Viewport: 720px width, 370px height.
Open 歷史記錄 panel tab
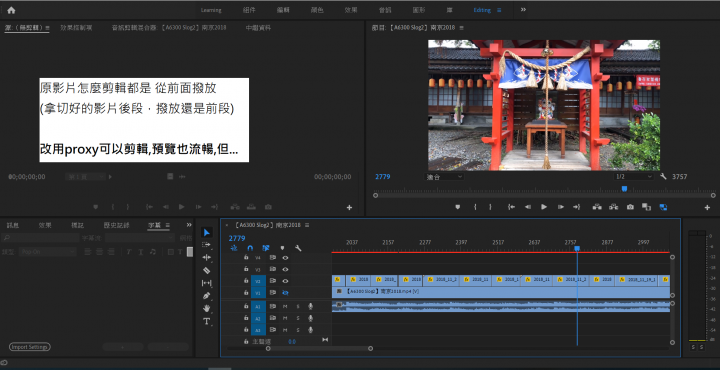(117, 225)
